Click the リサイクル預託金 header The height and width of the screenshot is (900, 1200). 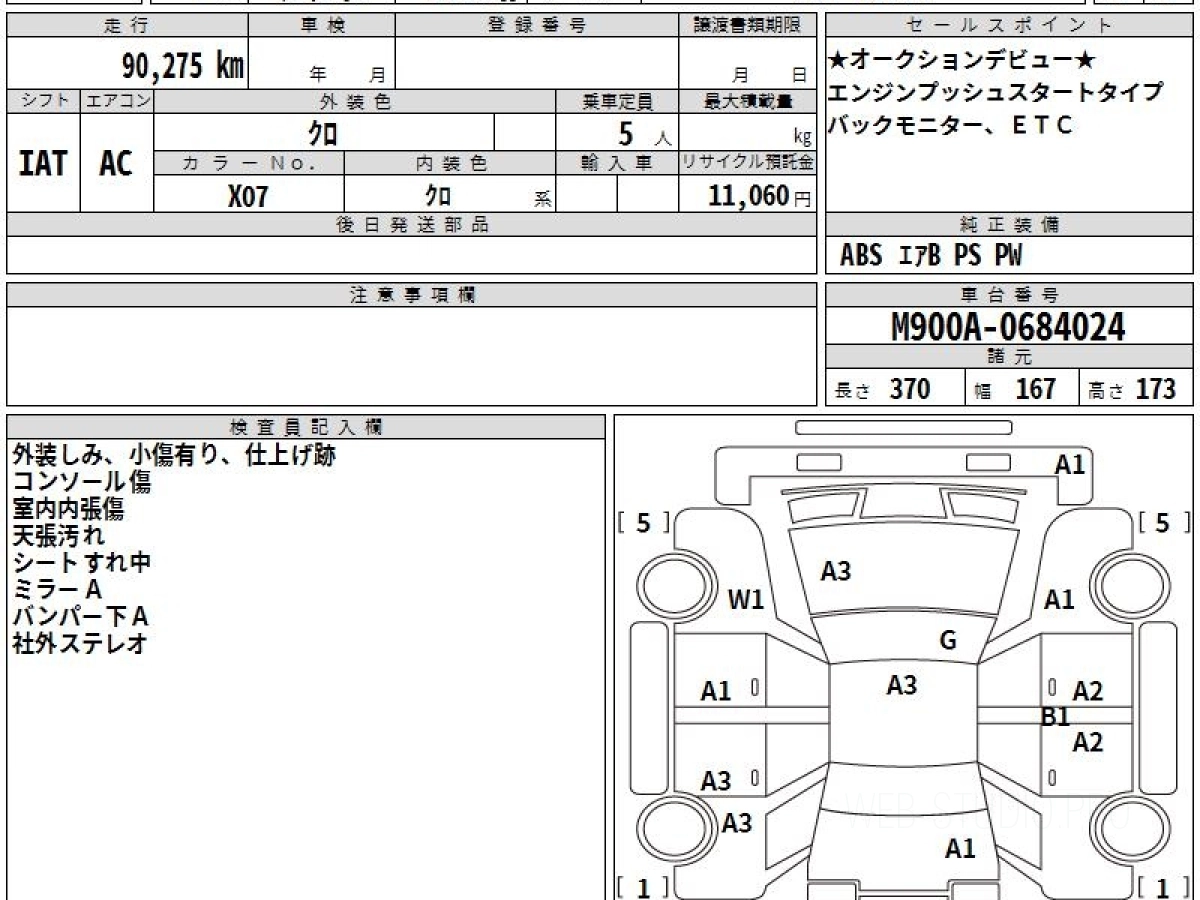click(747, 163)
